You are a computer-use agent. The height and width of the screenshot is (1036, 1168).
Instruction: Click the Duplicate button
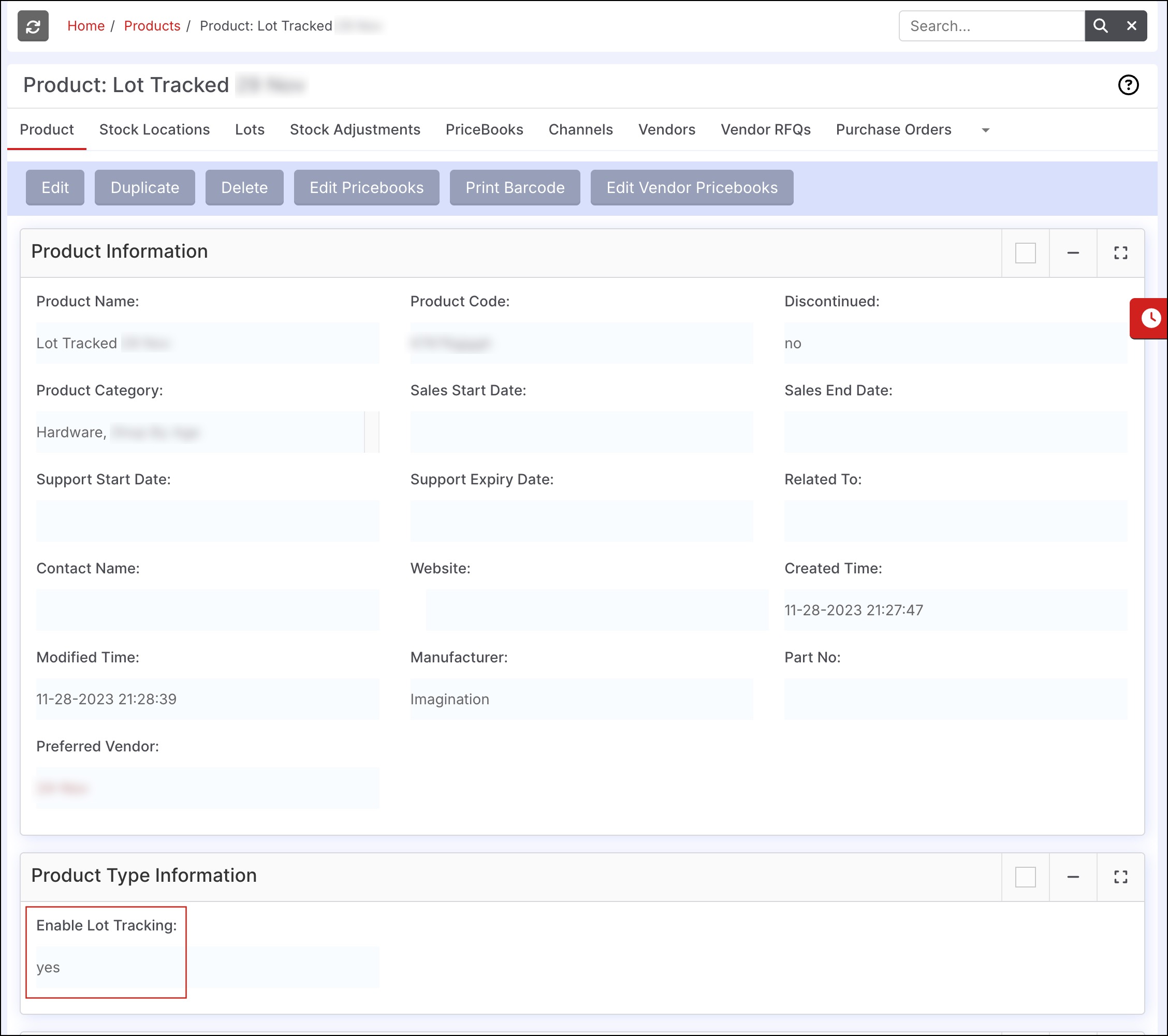pyautogui.click(x=144, y=187)
